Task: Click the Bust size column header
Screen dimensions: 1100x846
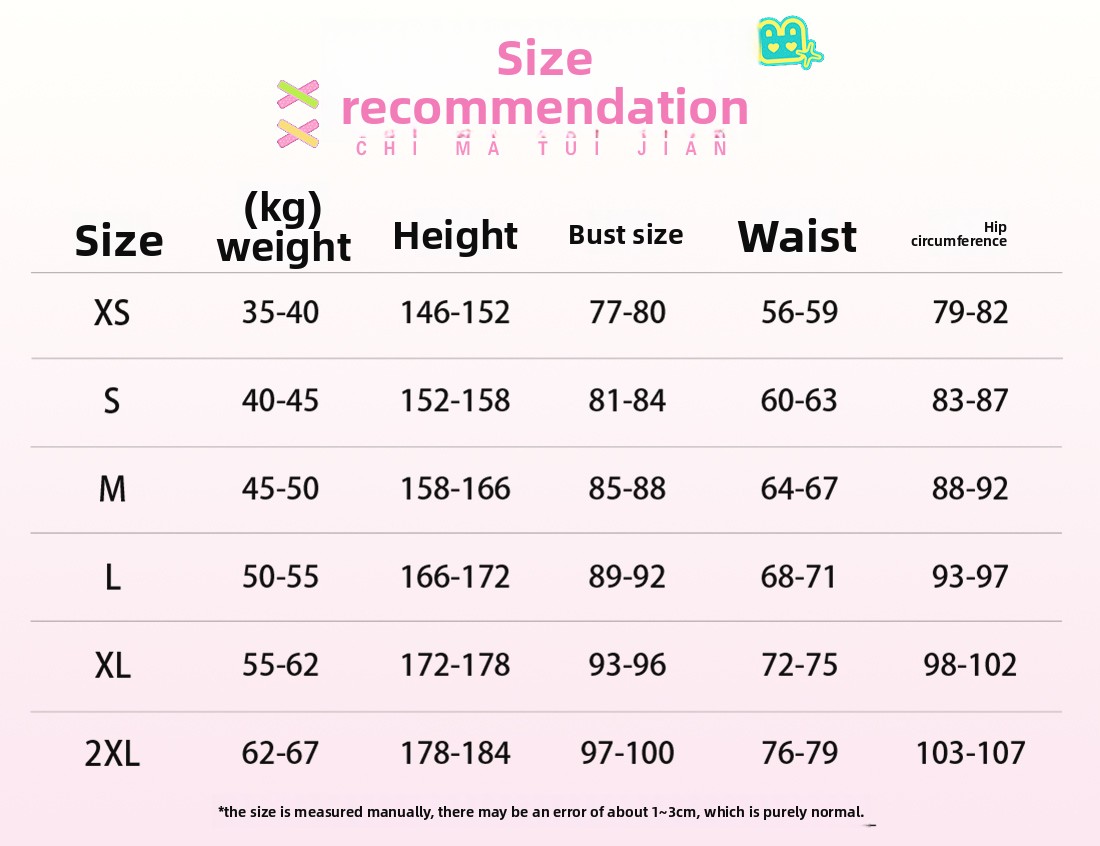Action: point(626,235)
